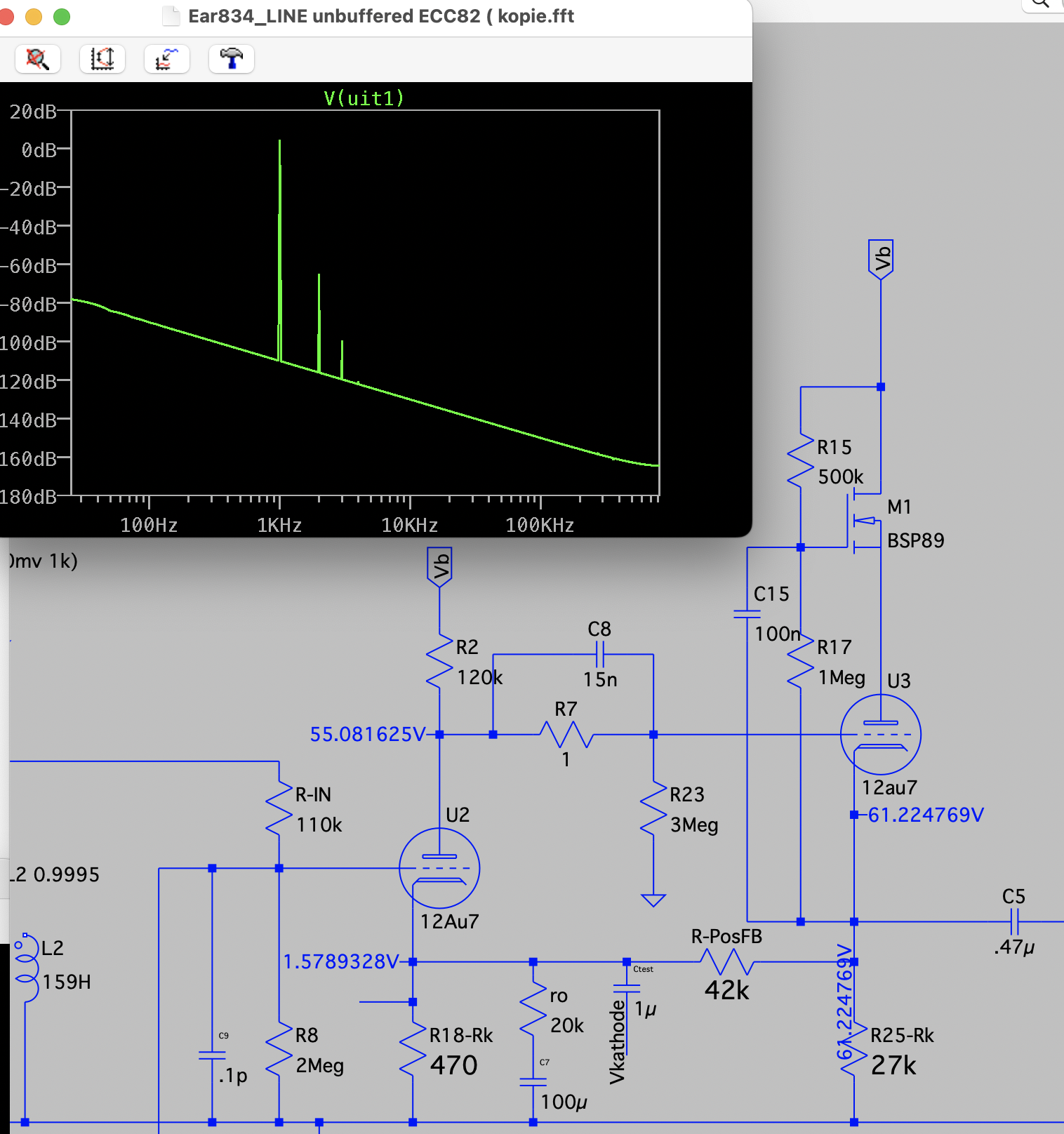Image resolution: width=1064 pixels, height=1134 pixels.
Task: Click the Vkathode net label
Action: (618, 1042)
